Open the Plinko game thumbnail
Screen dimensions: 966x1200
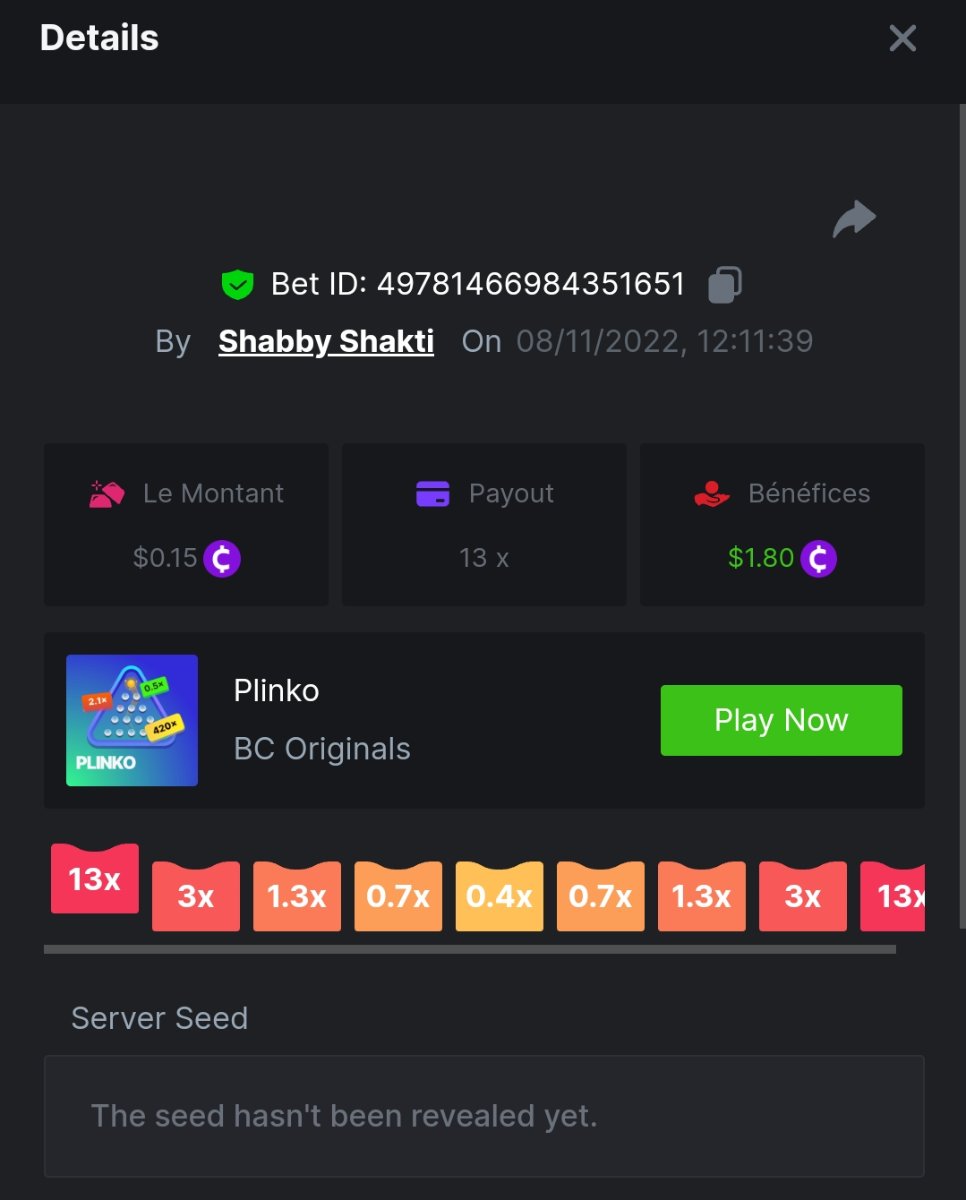[132, 720]
